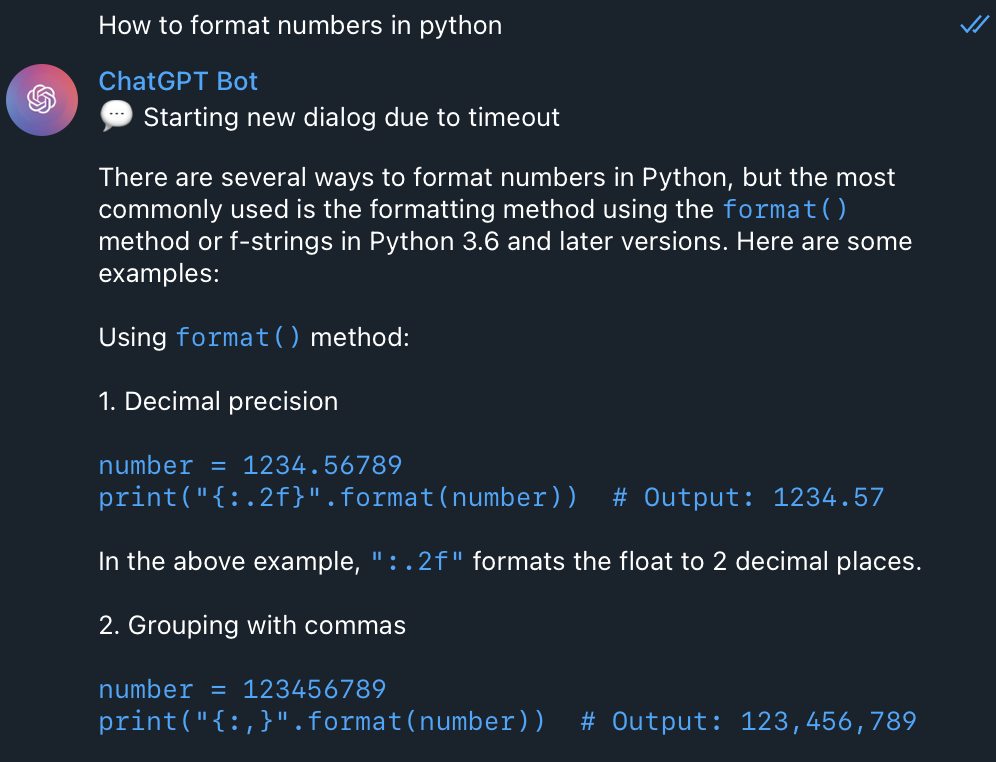Click the "2. Grouping with commas" heading
996x762 pixels.
tap(252, 625)
